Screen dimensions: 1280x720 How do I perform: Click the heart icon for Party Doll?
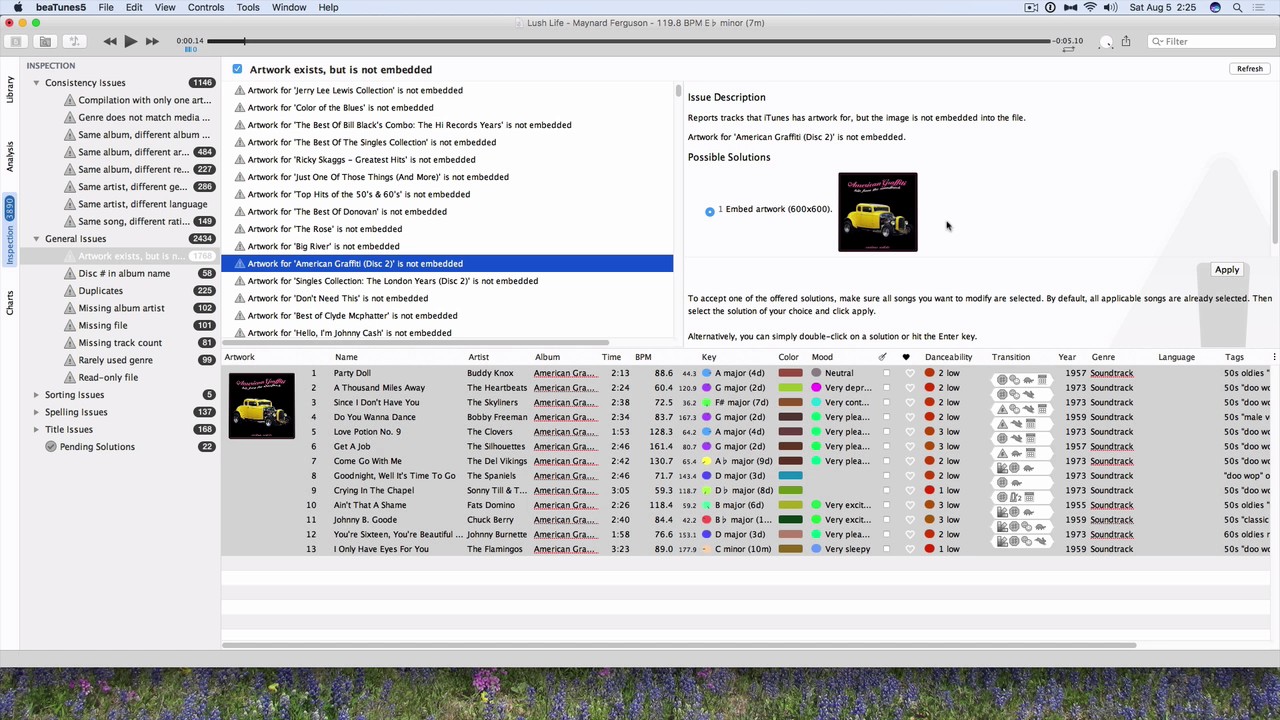click(x=909, y=373)
